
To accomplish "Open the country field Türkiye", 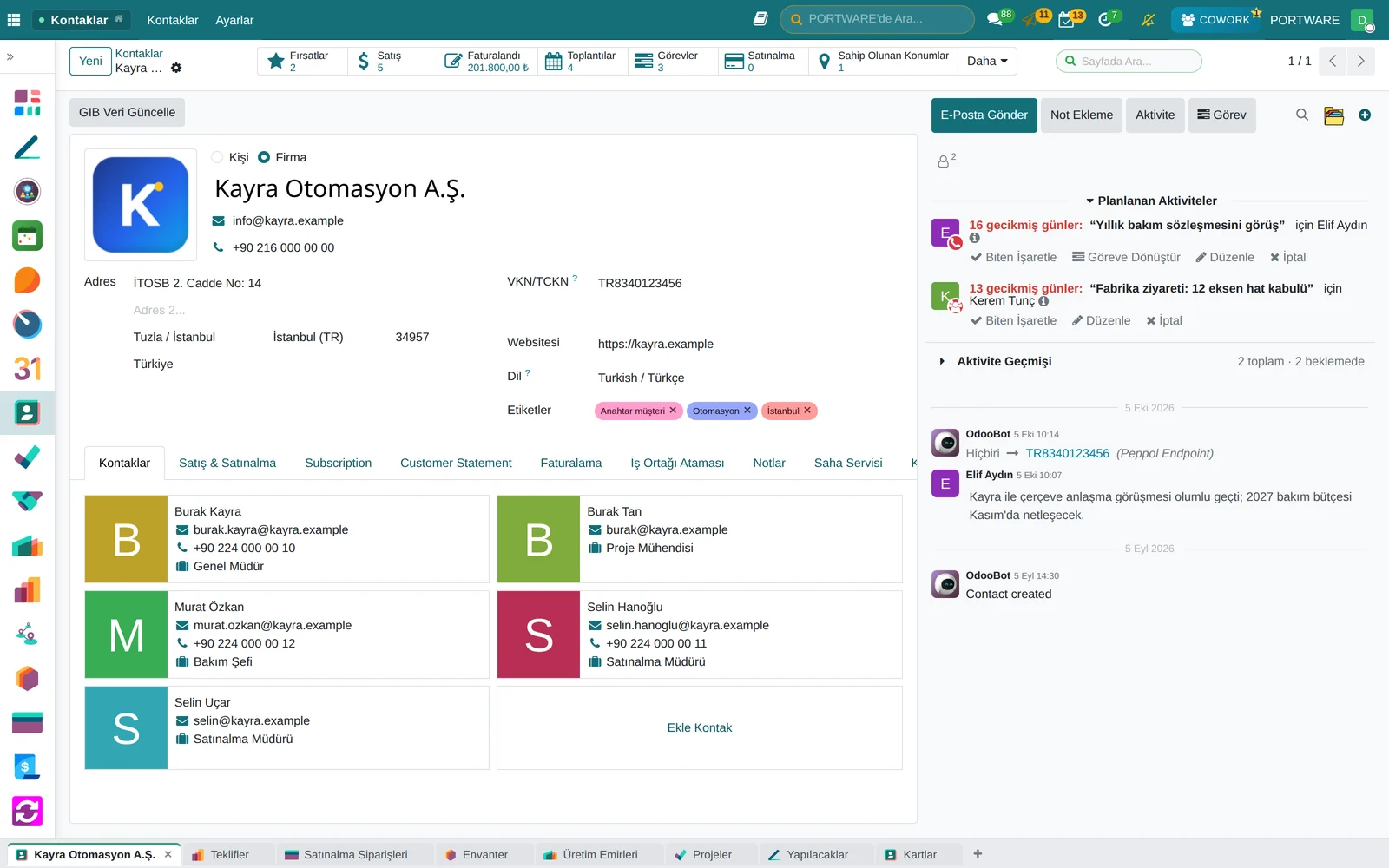I will coord(153,364).
